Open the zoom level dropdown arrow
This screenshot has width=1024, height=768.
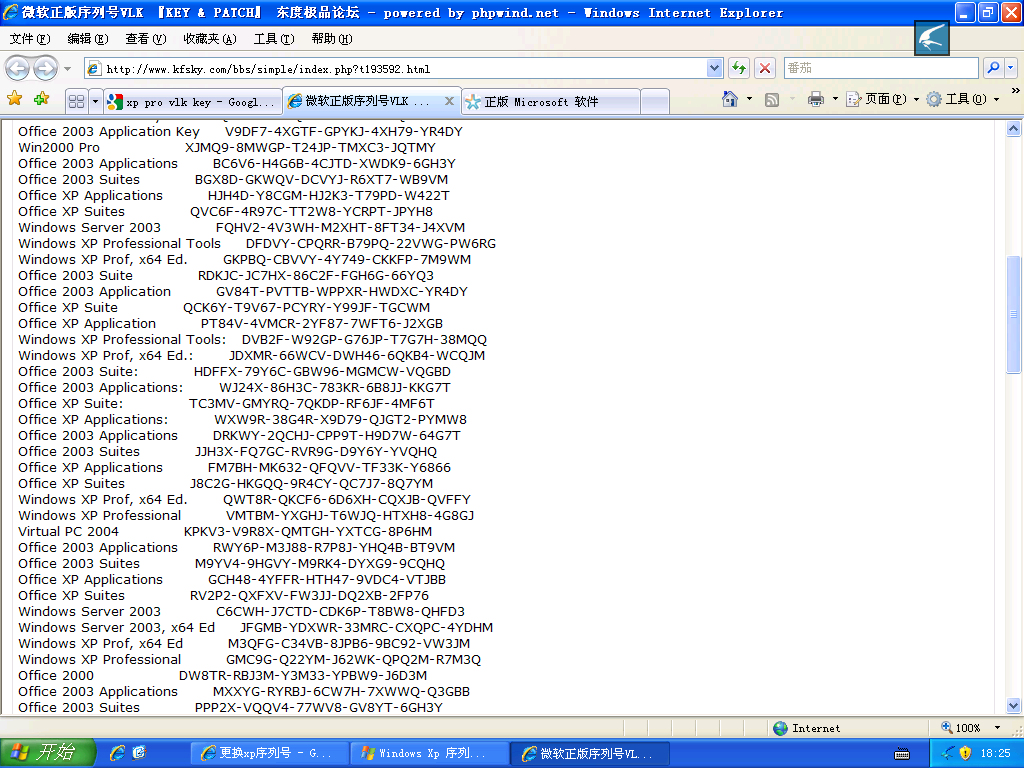click(997, 728)
